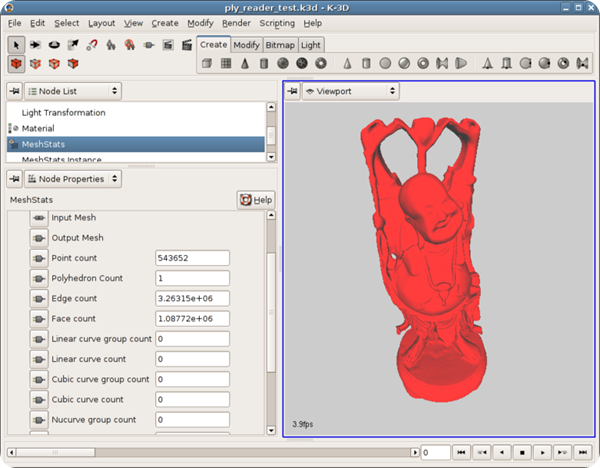This screenshot has width=600, height=468.
Task: Create a quadric cone
Action: tap(347, 63)
